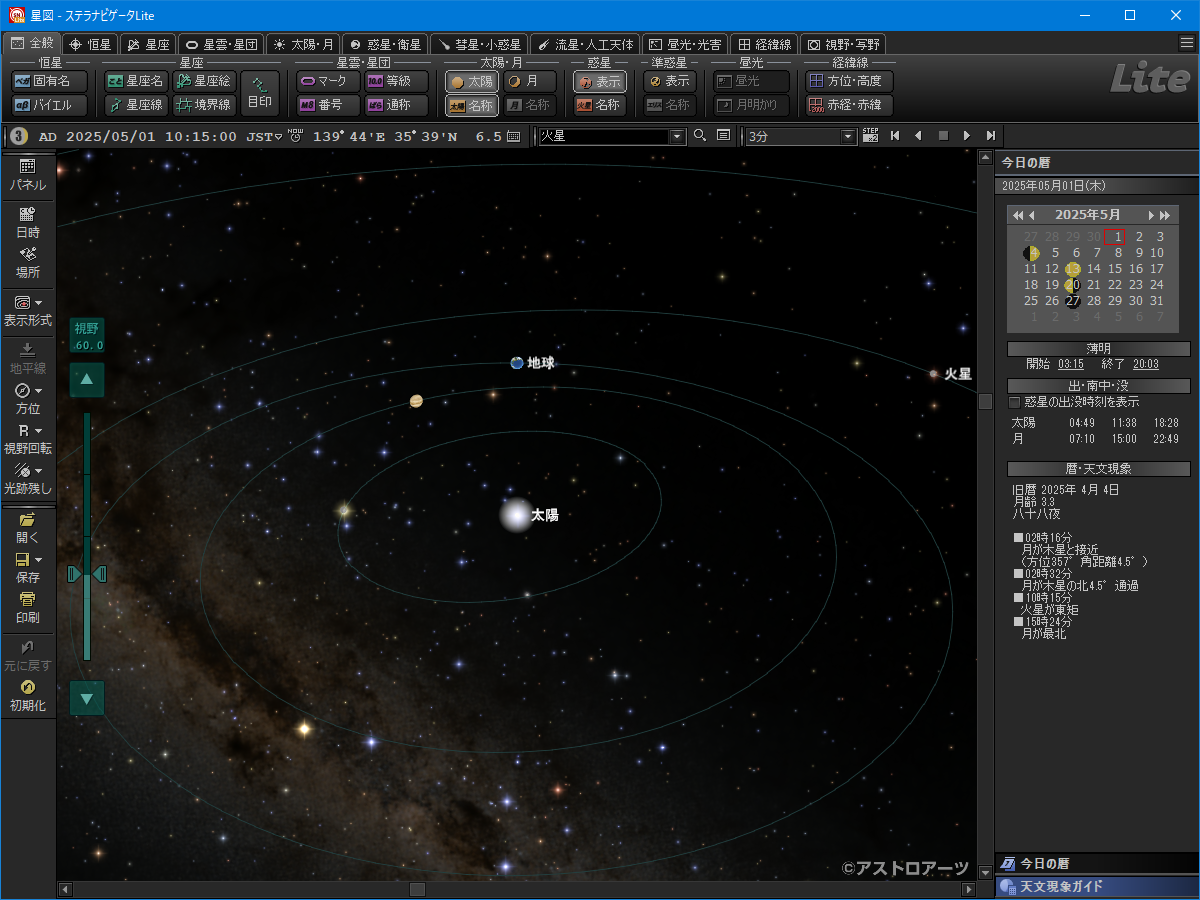This screenshot has height=900, width=1200.
Task: Open the 日時 date-time settings
Action: [x=27, y=222]
